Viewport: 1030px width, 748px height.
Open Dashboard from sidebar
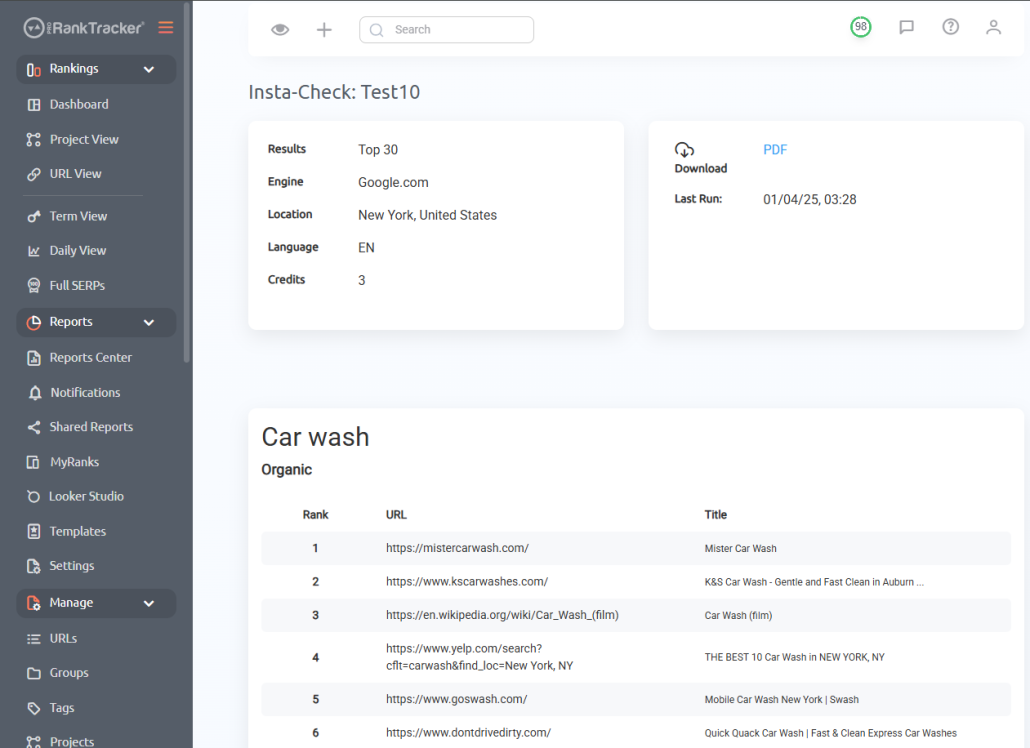coord(79,104)
